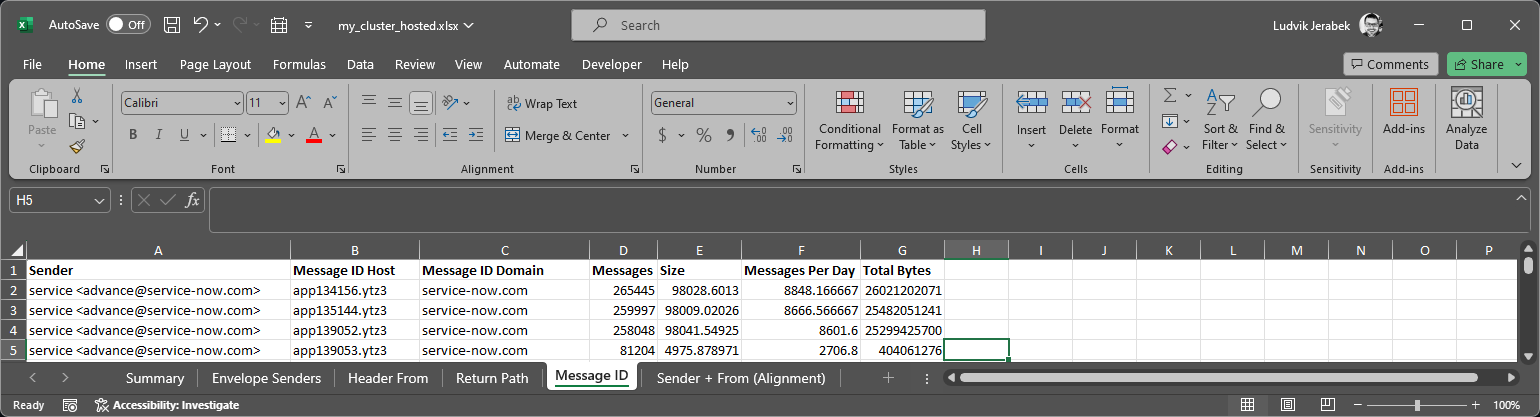Screen dimensions: 1540x417
Task: Expand the Name Box dropdown arrow
Action: pyautogui.click(x=99, y=200)
